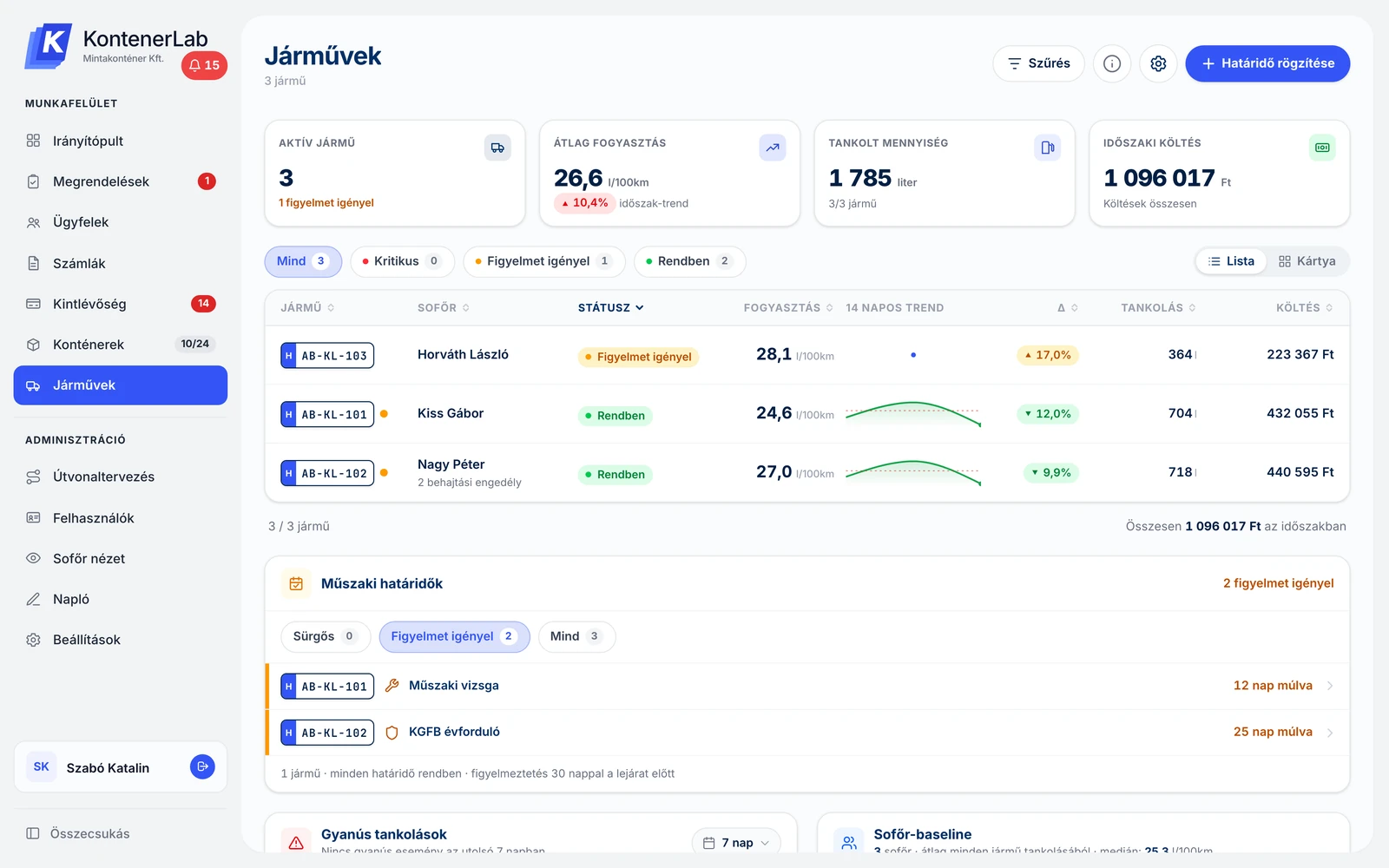The image size is (1389, 868).
Task: Open the 7 nap period dropdown
Action: 736,843
